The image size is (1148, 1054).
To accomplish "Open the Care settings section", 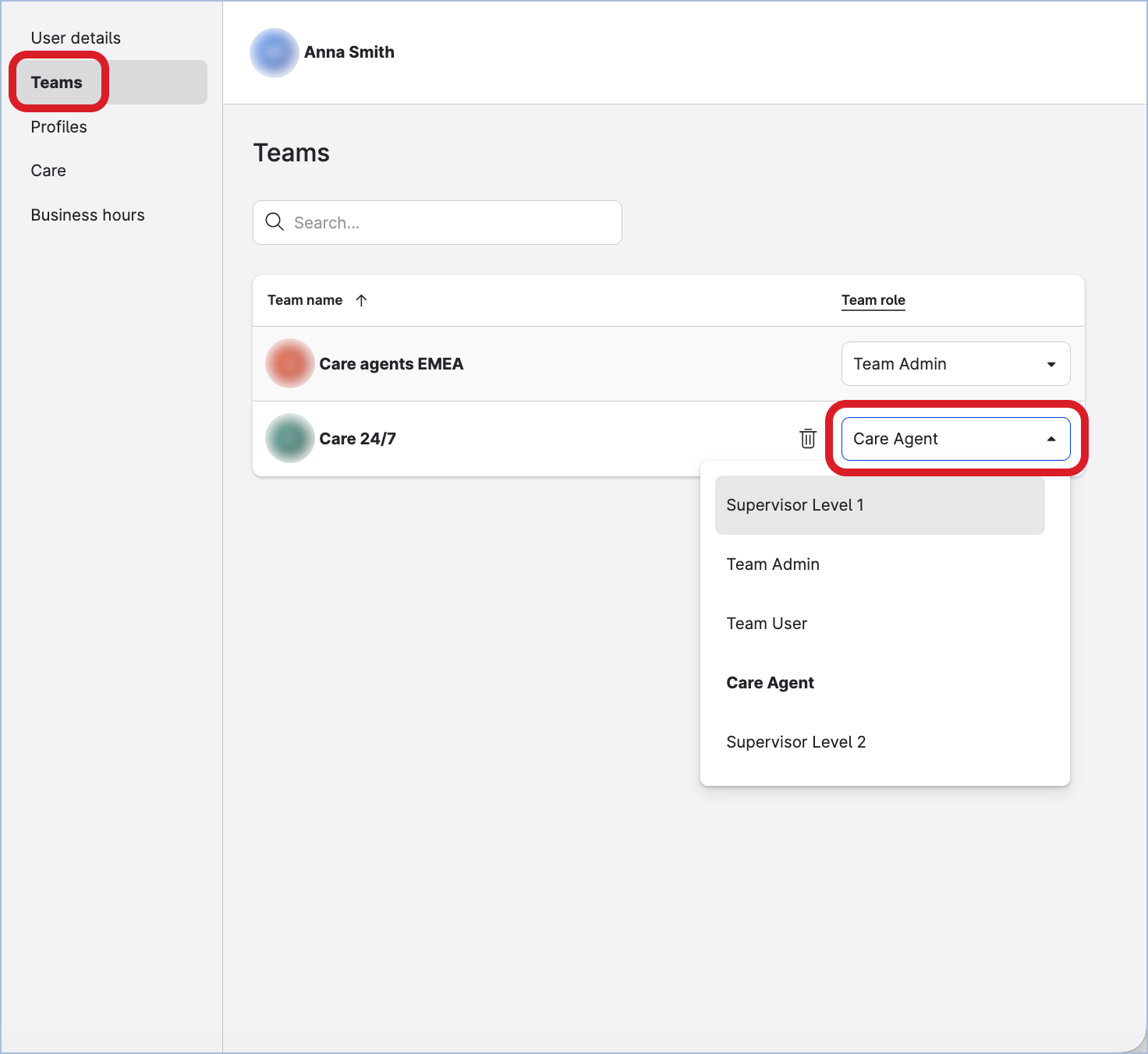I will coord(48,170).
